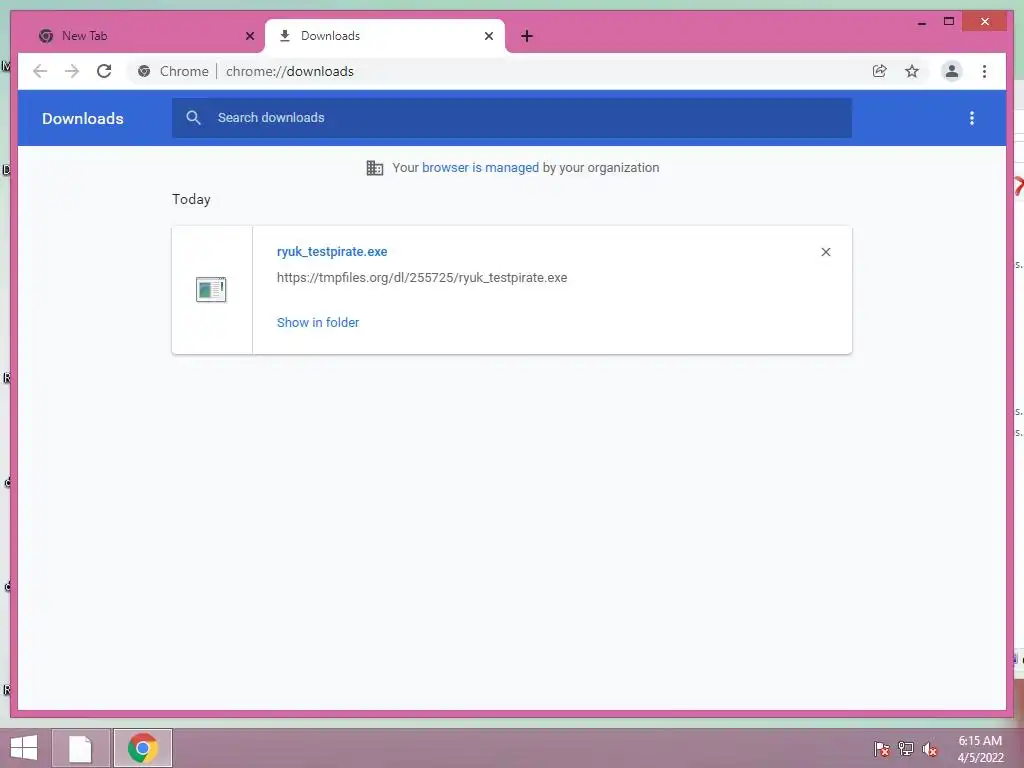Click the Chrome taskbar icon
The image size is (1024, 768).
[142, 748]
